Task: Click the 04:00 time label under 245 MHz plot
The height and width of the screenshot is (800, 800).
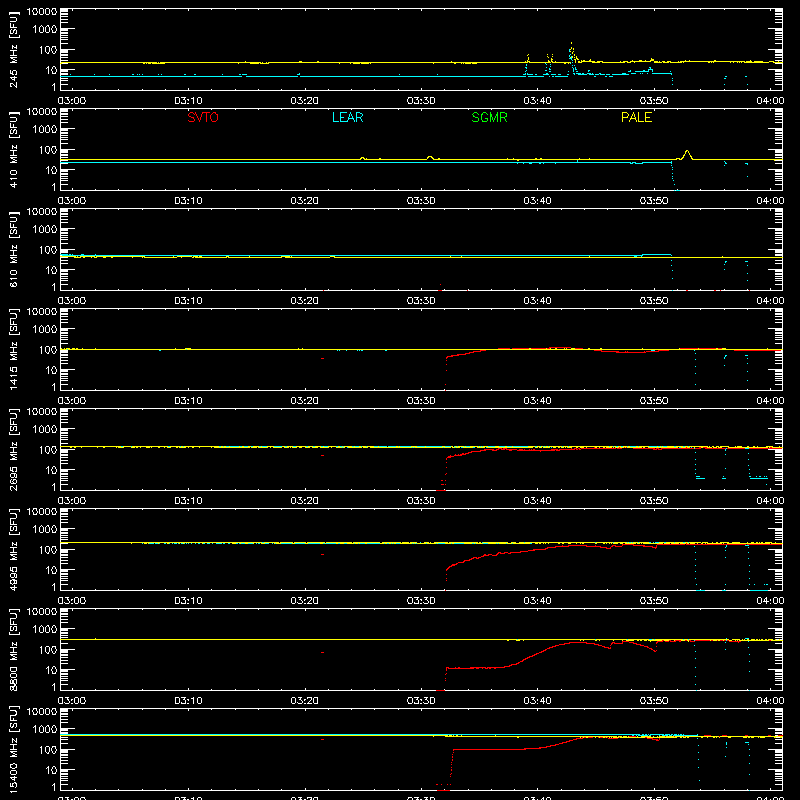Action: click(770, 101)
